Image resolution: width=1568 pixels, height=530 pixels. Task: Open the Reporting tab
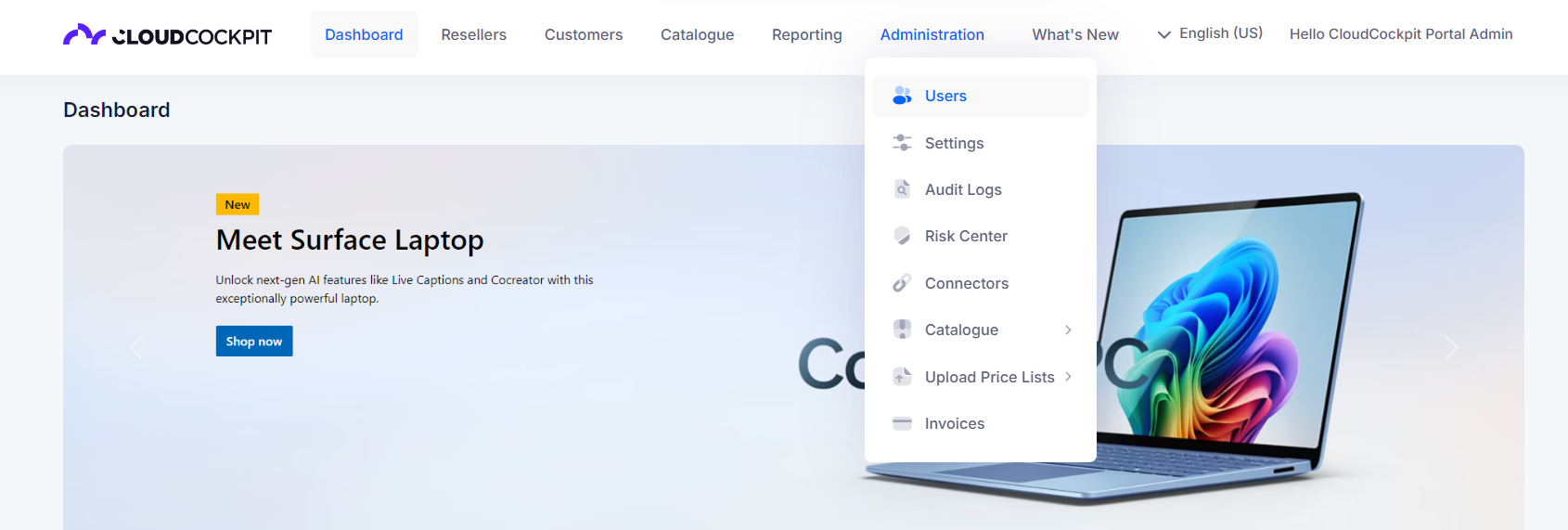807,34
